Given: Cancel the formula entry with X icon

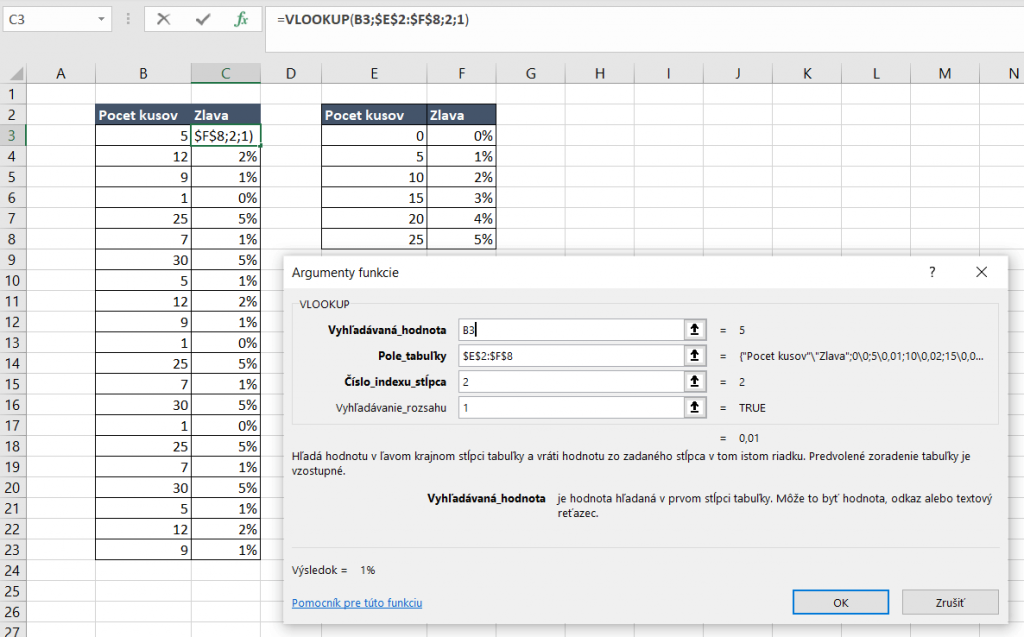Looking at the screenshot, I should (163, 20).
